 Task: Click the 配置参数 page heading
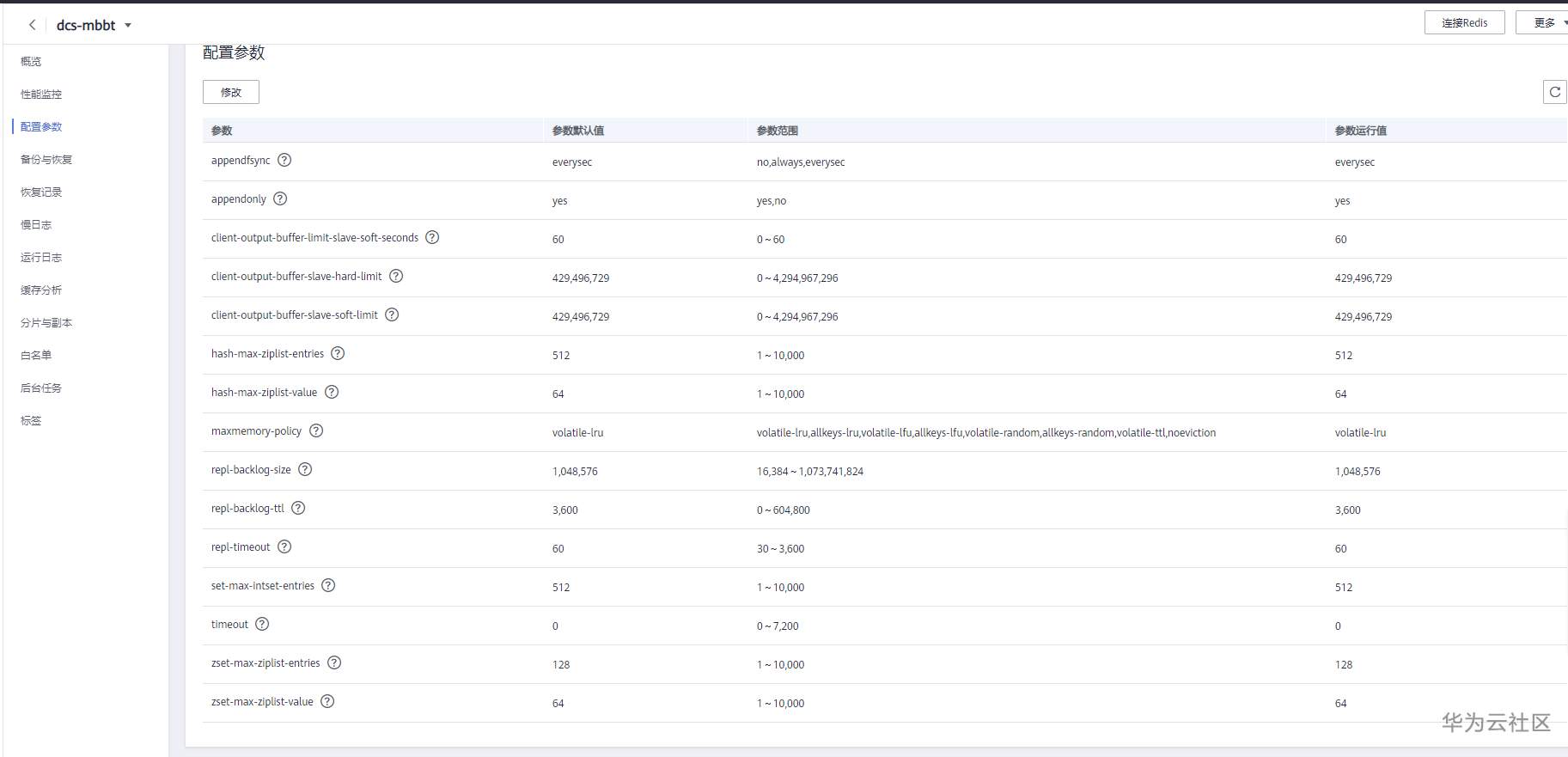click(234, 52)
